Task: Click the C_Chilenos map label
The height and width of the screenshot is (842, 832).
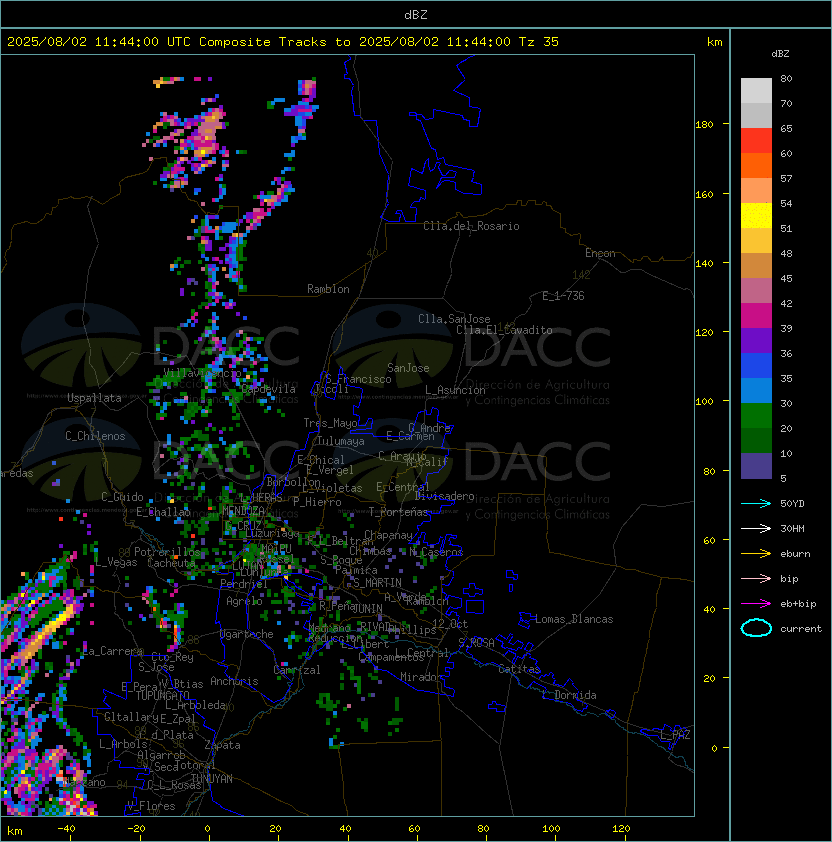Action: (95, 436)
